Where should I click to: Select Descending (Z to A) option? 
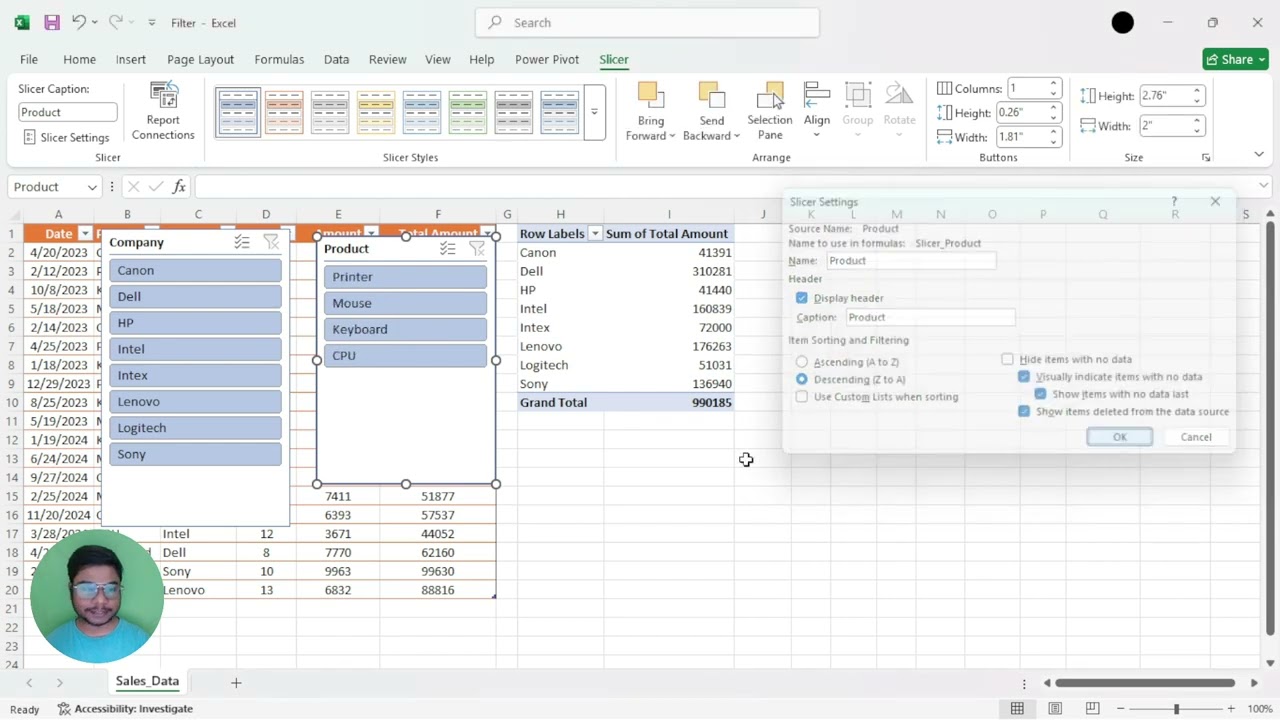click(x=802, y=380)
